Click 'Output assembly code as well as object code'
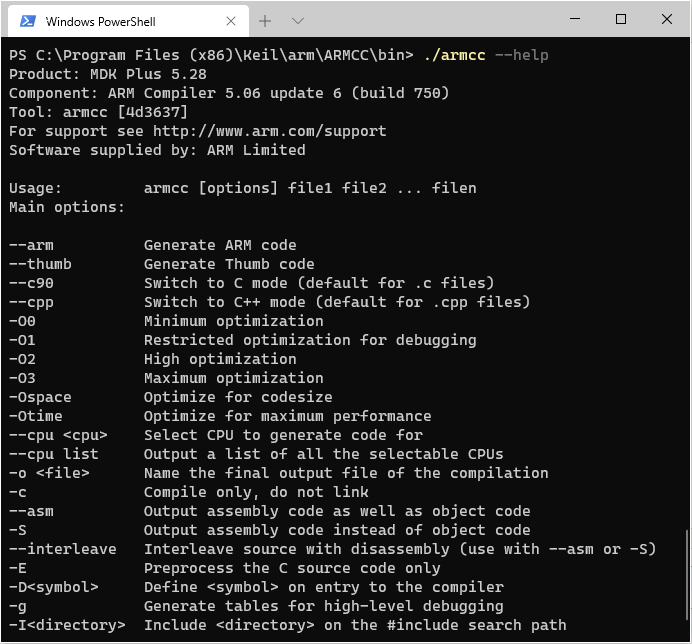The image size is (692, 644). 337,511
